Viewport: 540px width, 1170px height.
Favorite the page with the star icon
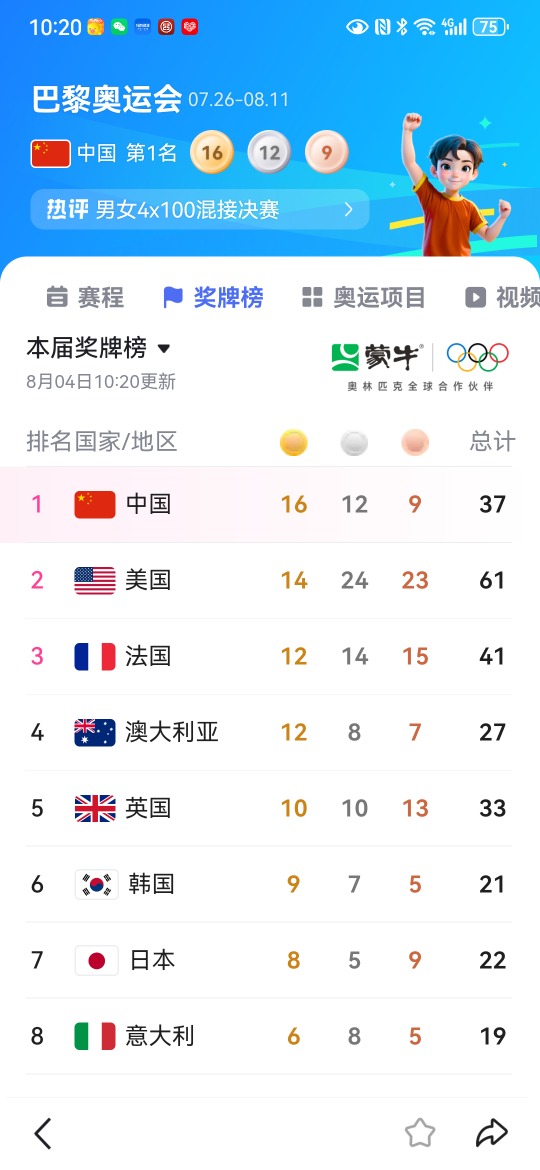(420, 1133)
